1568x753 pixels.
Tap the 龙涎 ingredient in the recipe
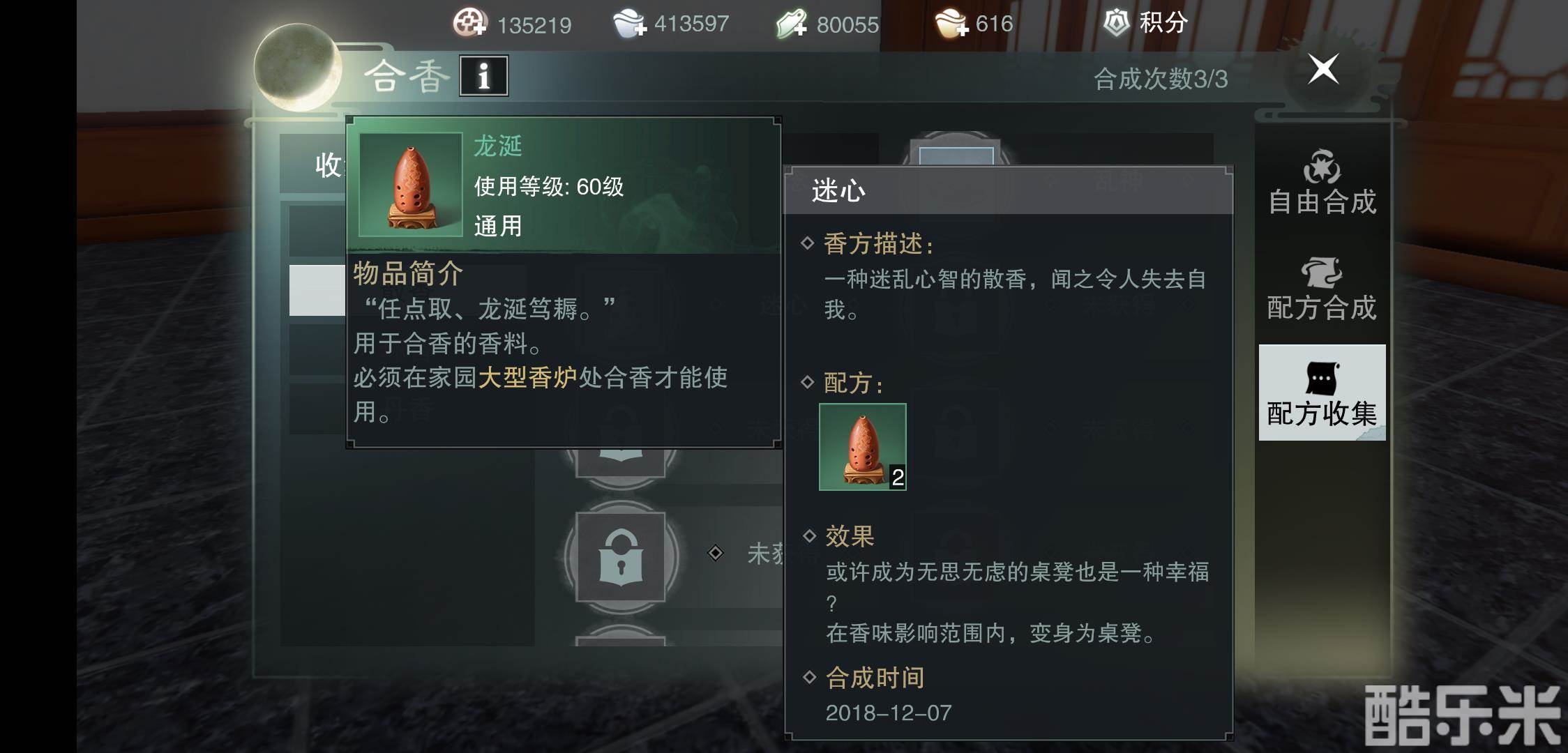(863, 447)
